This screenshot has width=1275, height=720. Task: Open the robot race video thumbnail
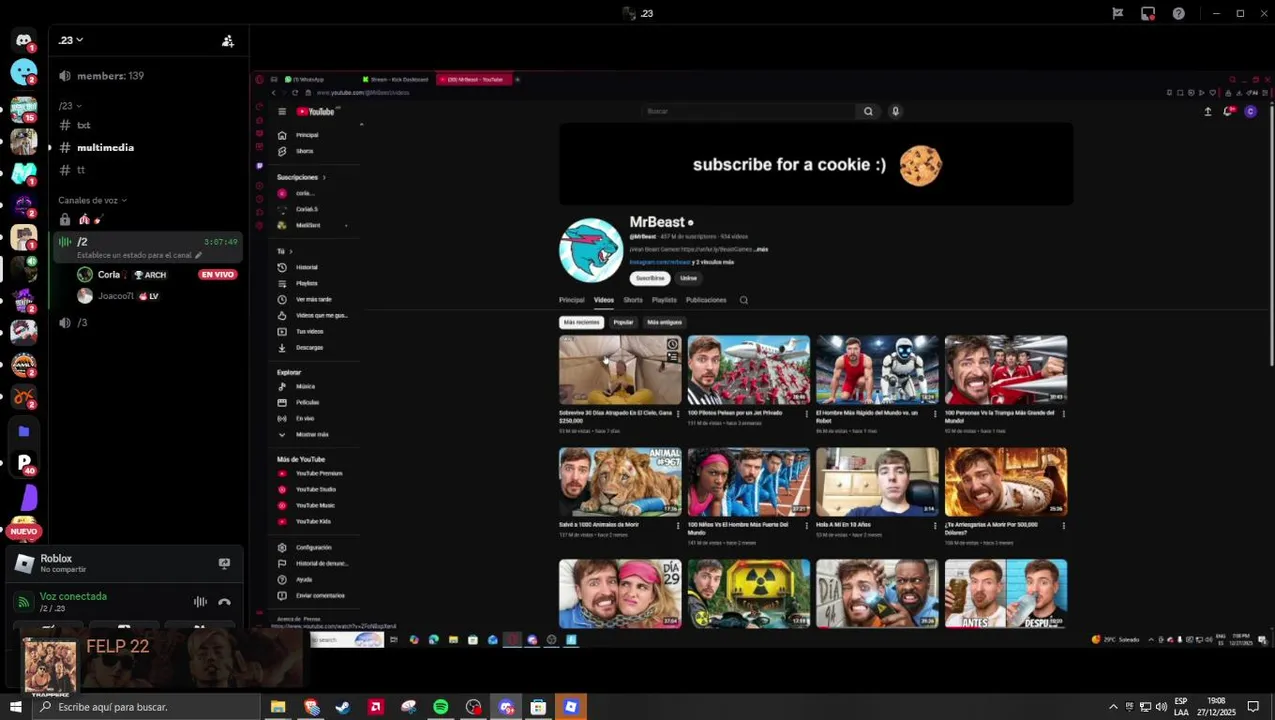point(877,369)
